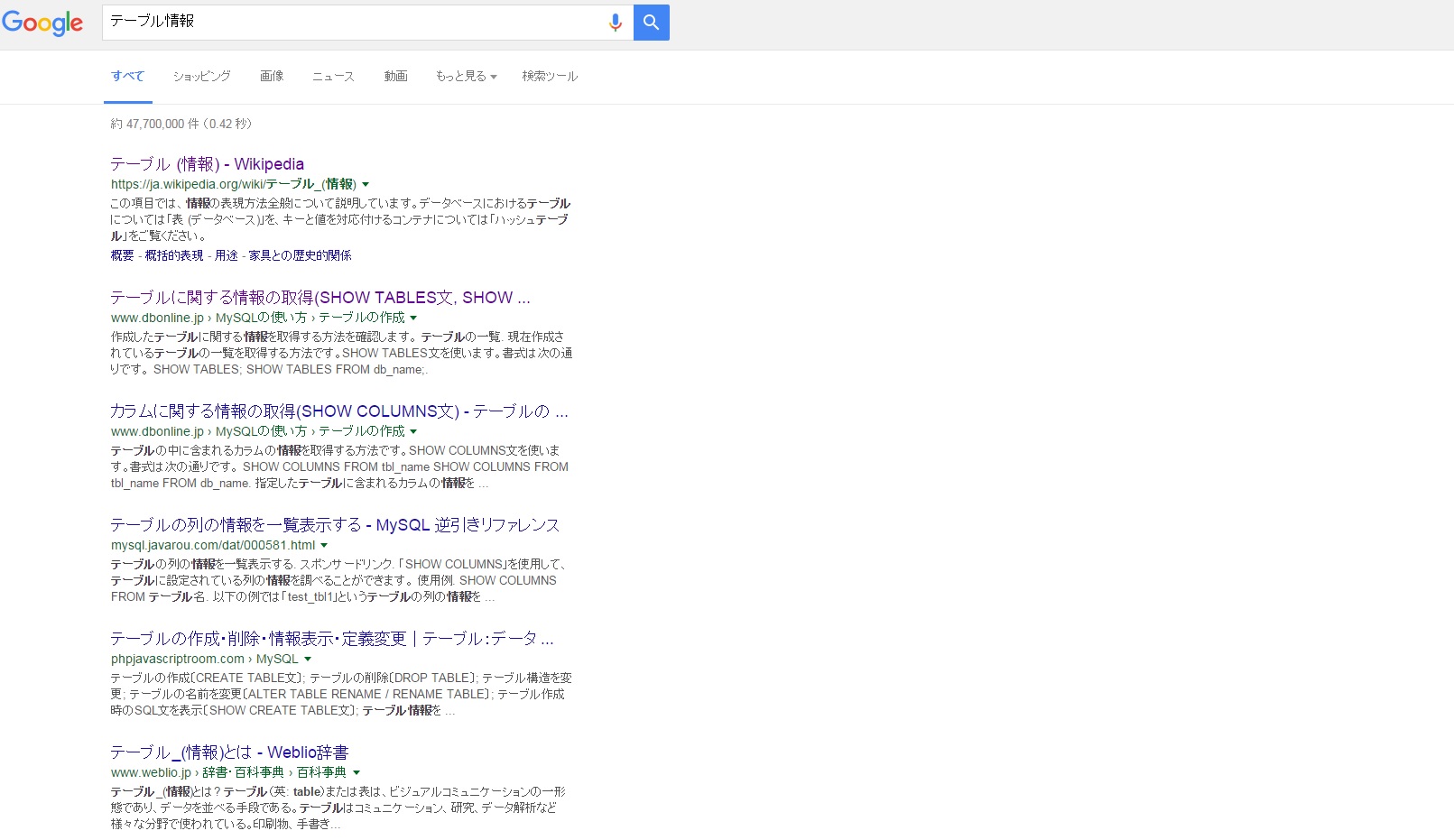Open the 用途 sitelink
This screenshot has width=1454, height=840.
[x=227, y=255]
